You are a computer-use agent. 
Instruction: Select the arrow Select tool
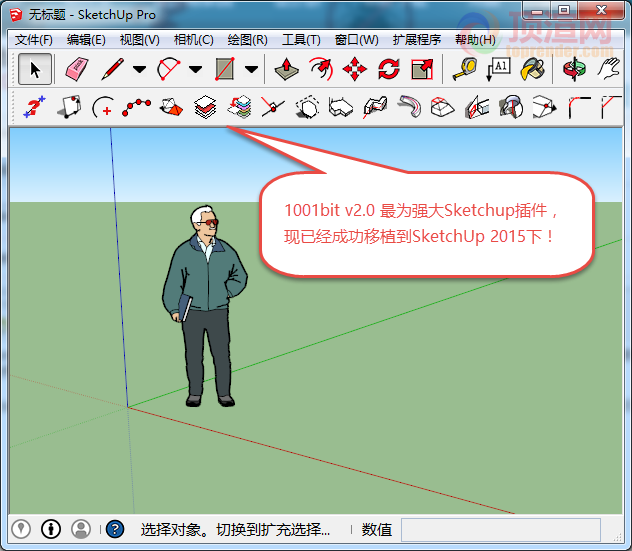35,69
